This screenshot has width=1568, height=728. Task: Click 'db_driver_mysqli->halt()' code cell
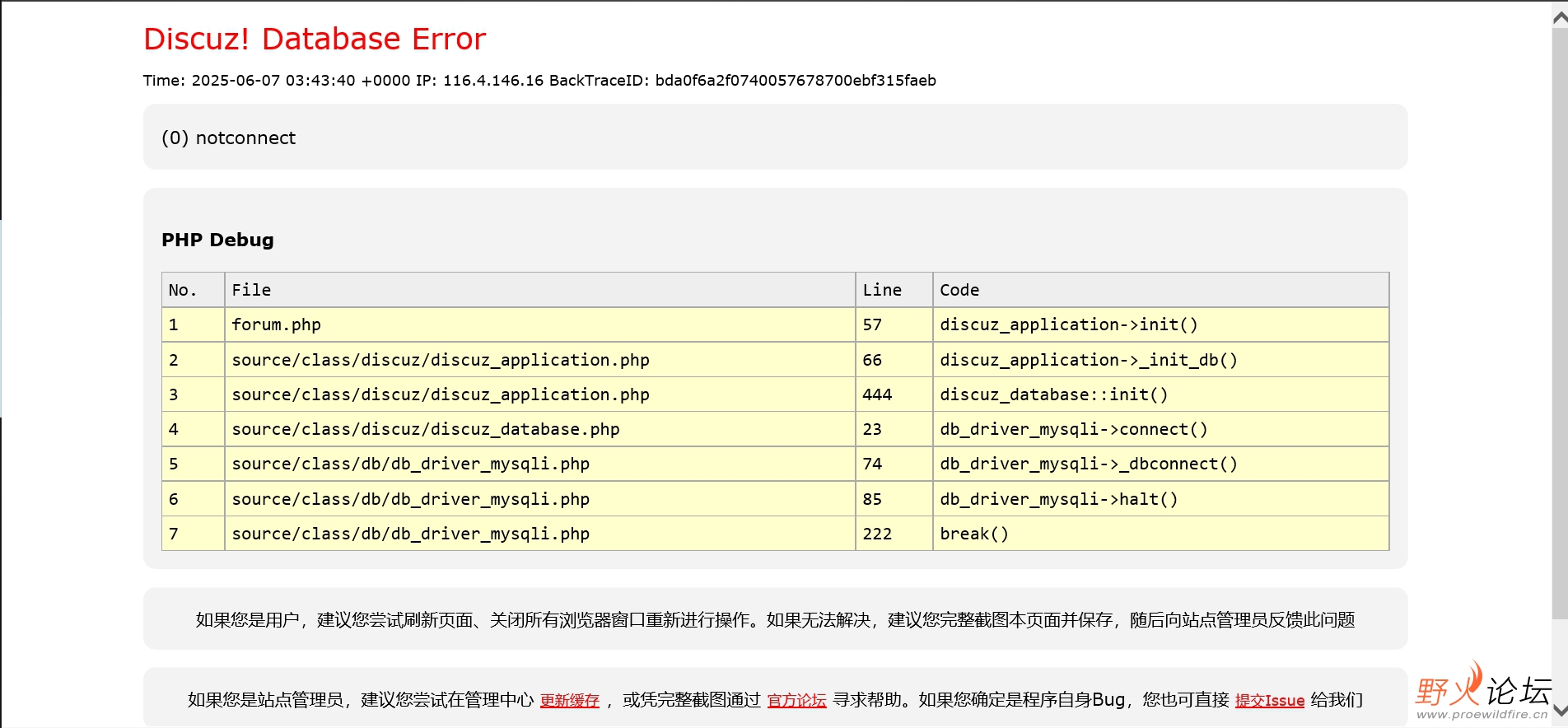(1161, 499)
